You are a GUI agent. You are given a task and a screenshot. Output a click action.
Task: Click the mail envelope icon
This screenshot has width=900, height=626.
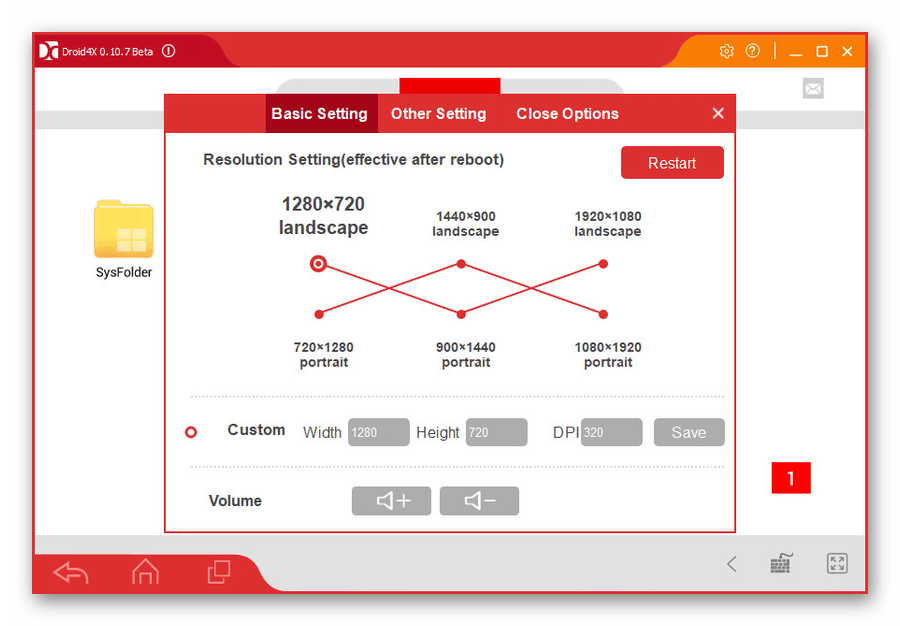click(x=813, y=89)
